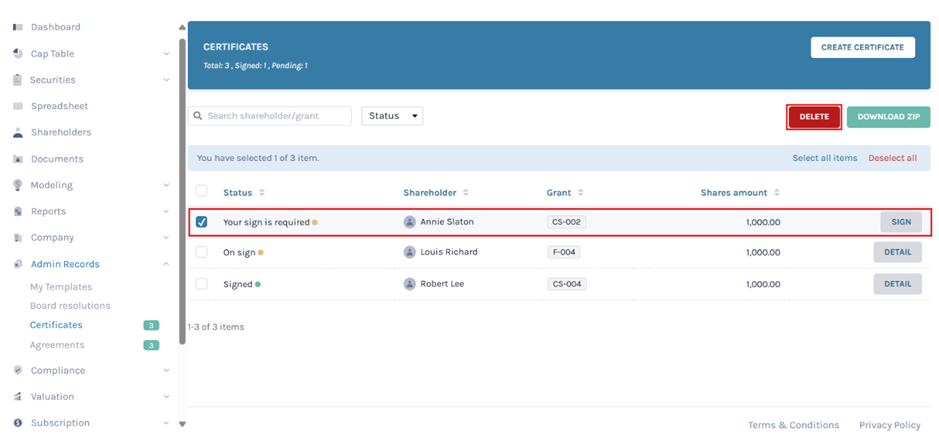Click the Modeling lightbulb icon

(18, 185)
